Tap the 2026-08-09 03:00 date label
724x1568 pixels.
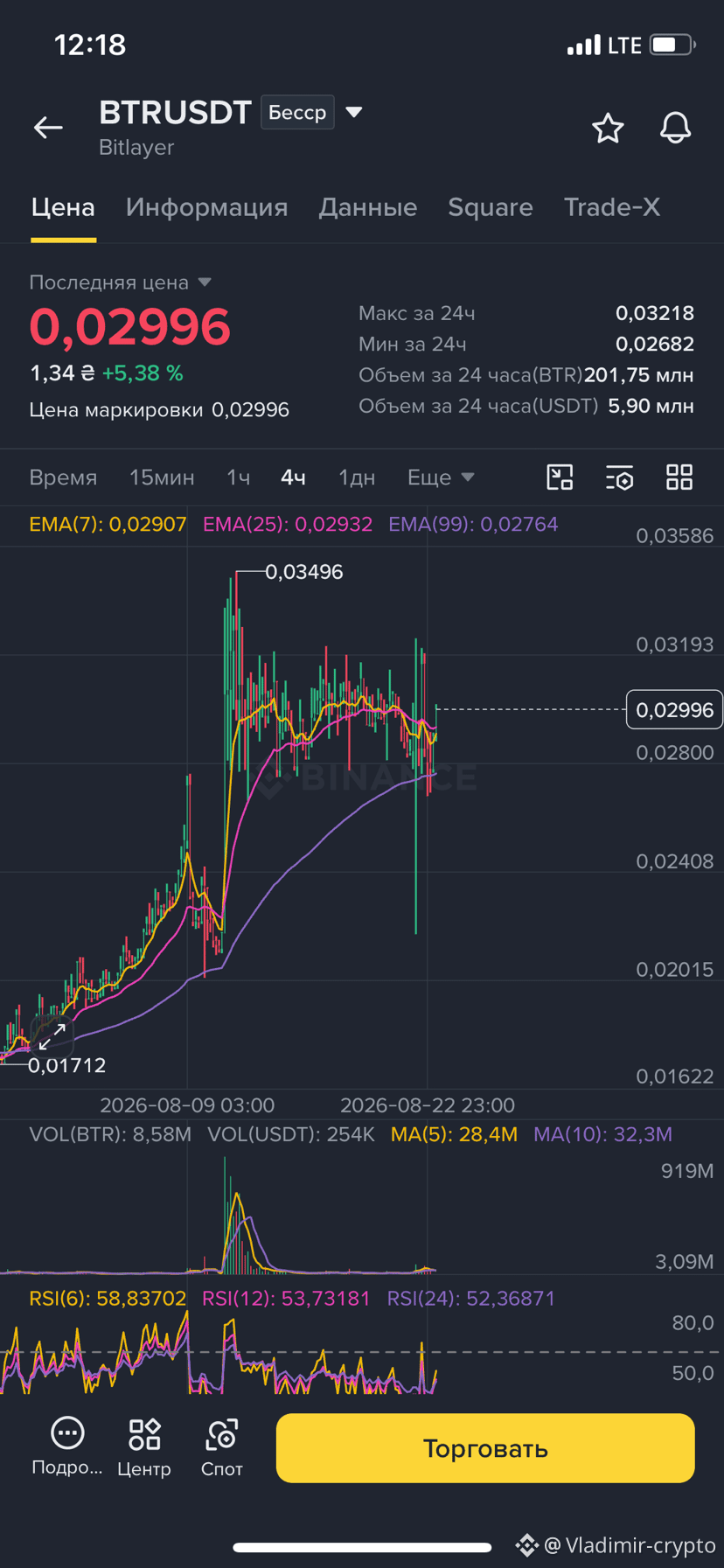(x=187, y=1105)
